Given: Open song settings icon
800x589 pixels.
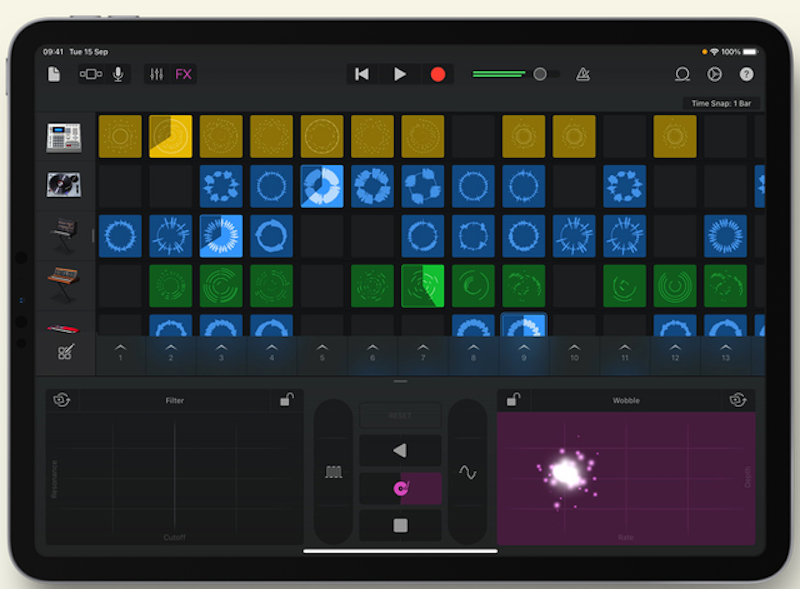Looking at the screenshot, I should (x=714, y=75).
